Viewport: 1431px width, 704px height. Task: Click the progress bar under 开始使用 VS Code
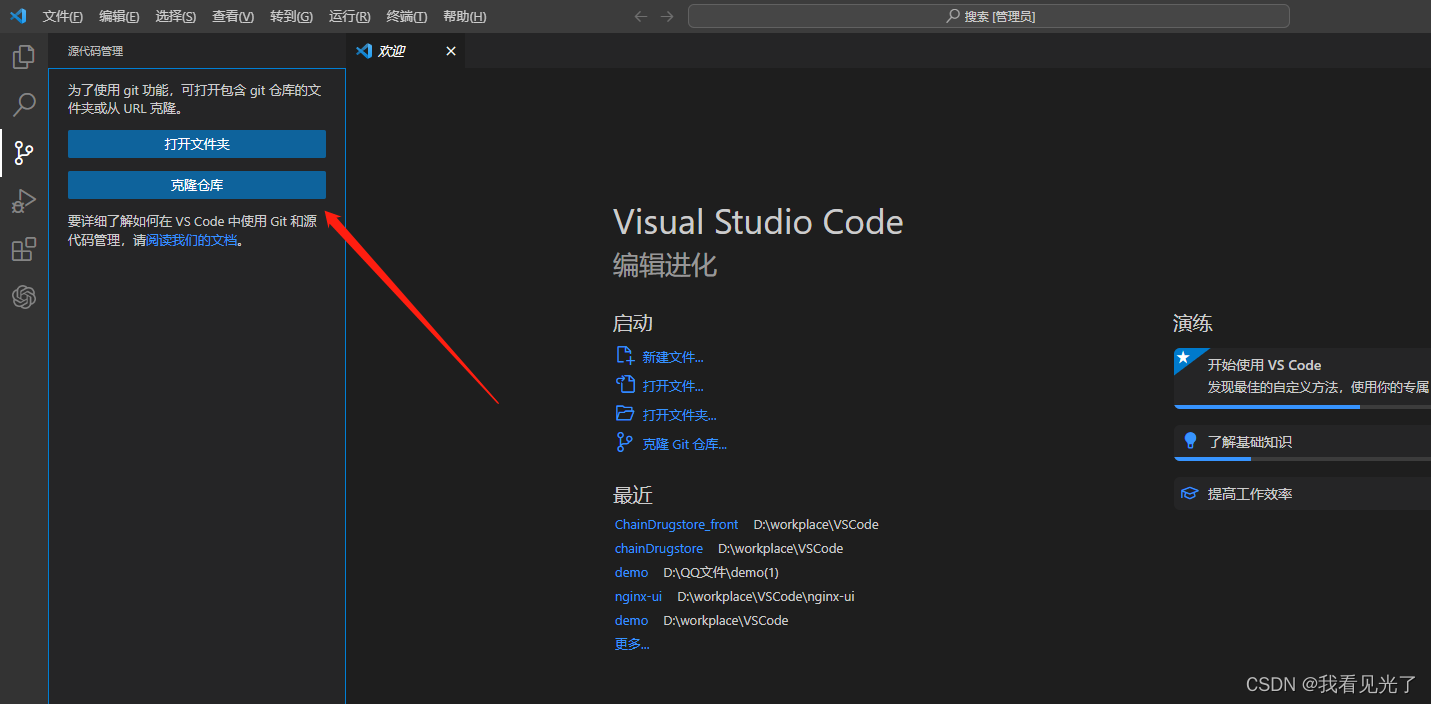click(x=1302, y=407)
